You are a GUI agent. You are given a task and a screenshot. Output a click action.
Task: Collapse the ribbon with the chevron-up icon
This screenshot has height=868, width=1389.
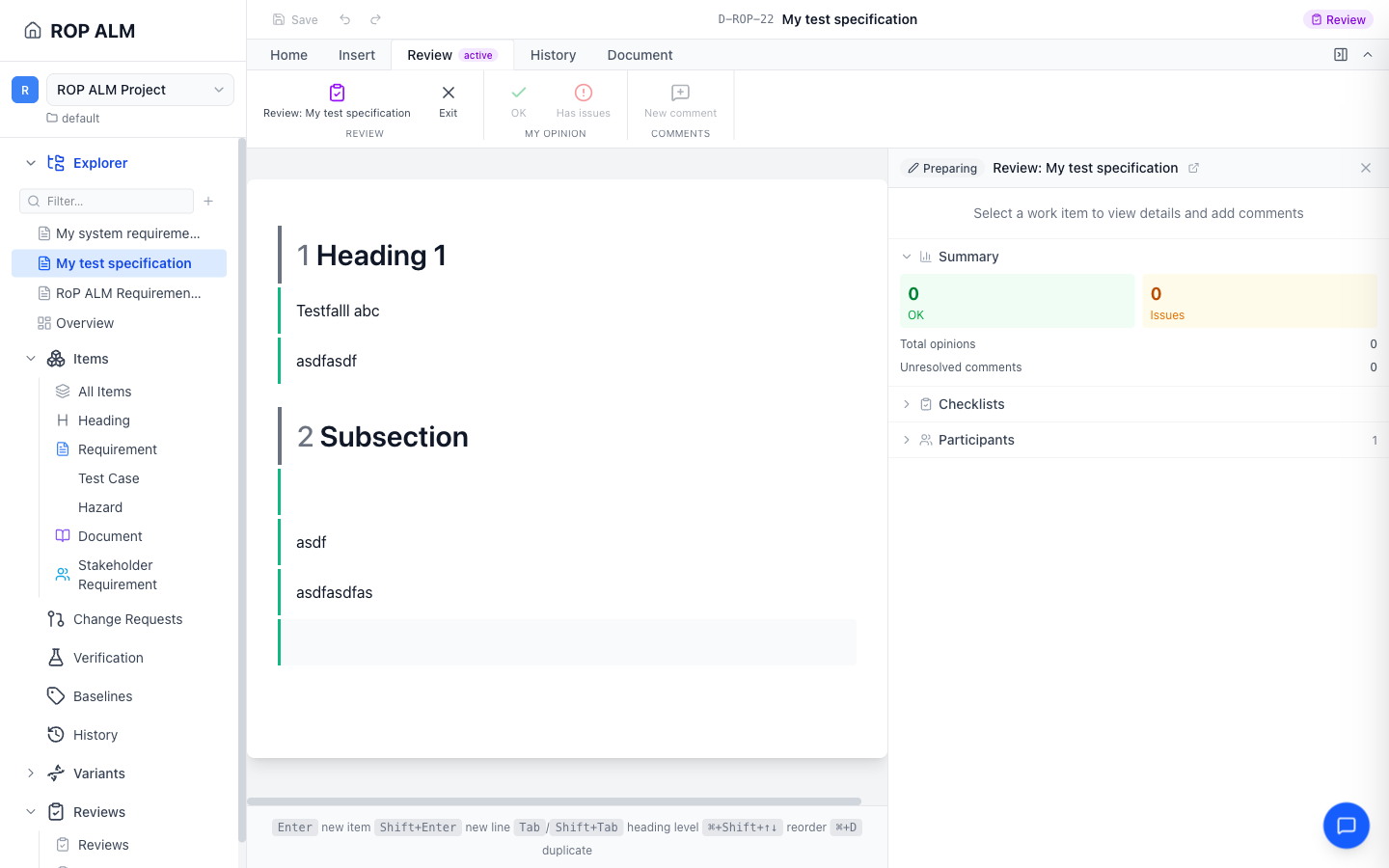click(1368, 55)
